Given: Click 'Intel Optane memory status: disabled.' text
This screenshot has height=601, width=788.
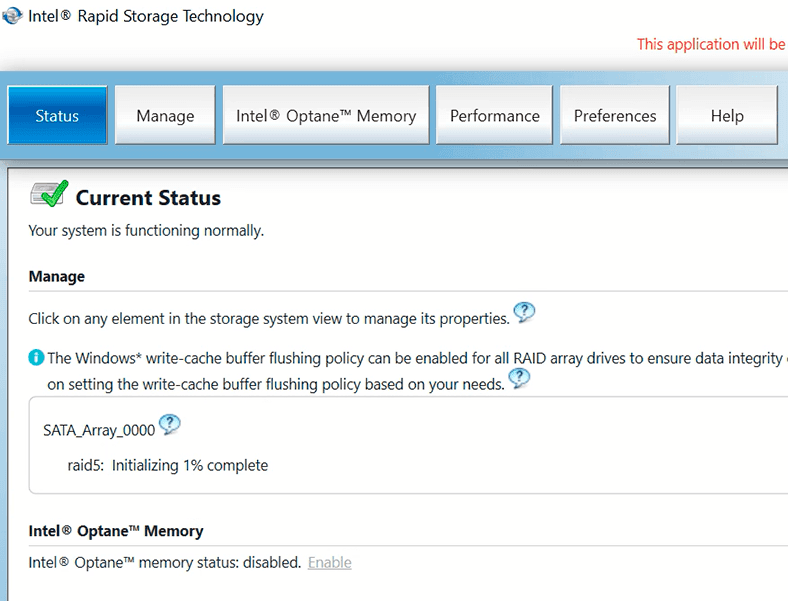Looking at the screenshot, I should pyautogui.click(x=165, y=562).
